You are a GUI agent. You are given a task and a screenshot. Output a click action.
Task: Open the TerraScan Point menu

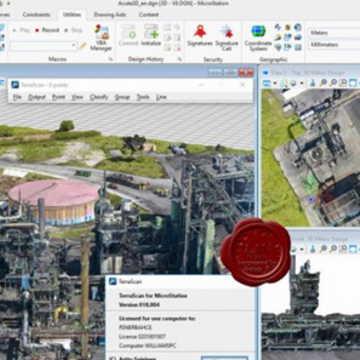click(x=59, y=97)
